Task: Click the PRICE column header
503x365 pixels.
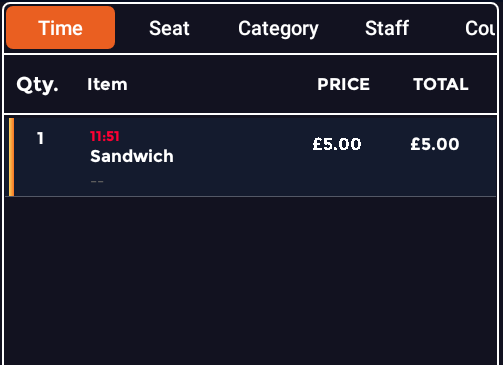Action: (x=343, y=84)
